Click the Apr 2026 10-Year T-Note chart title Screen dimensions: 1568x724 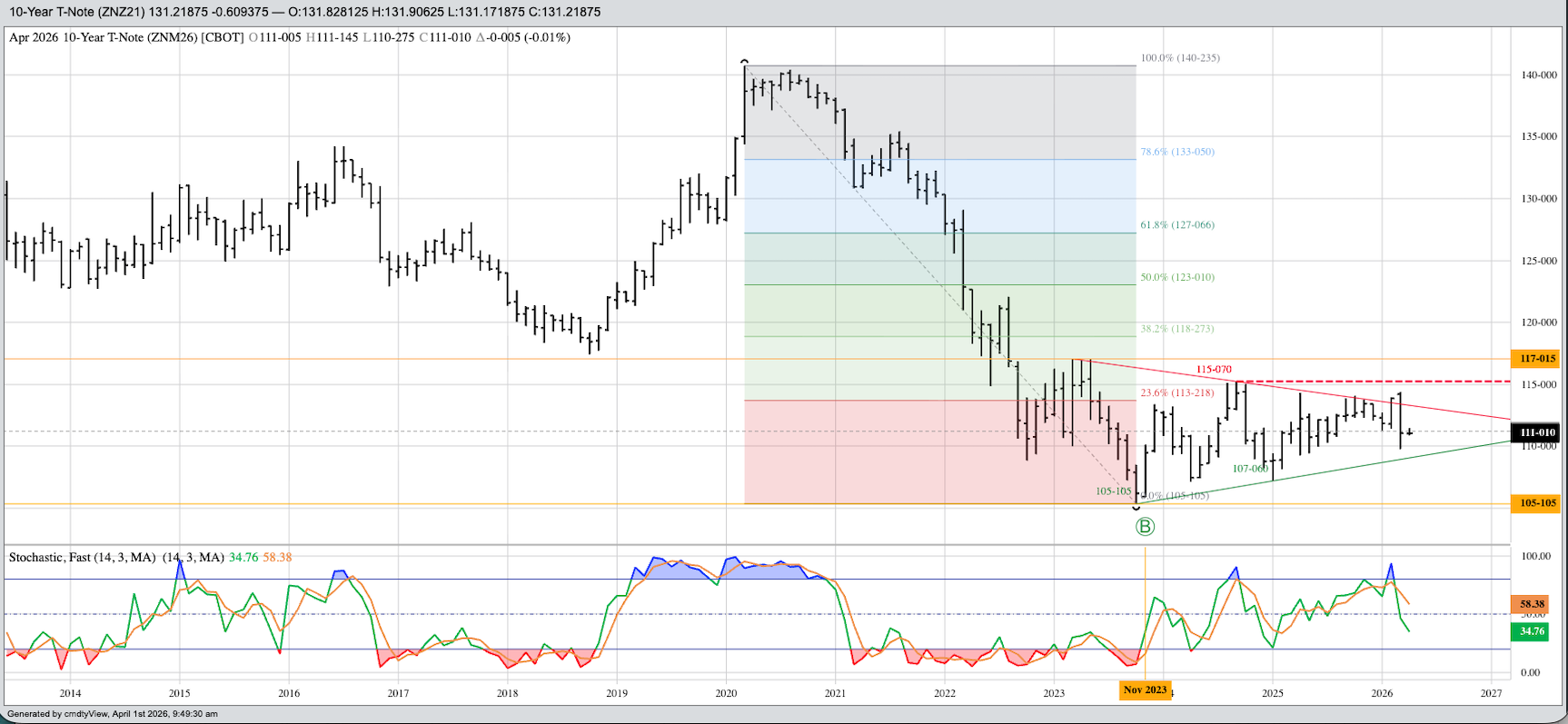(x=125, y=38)
